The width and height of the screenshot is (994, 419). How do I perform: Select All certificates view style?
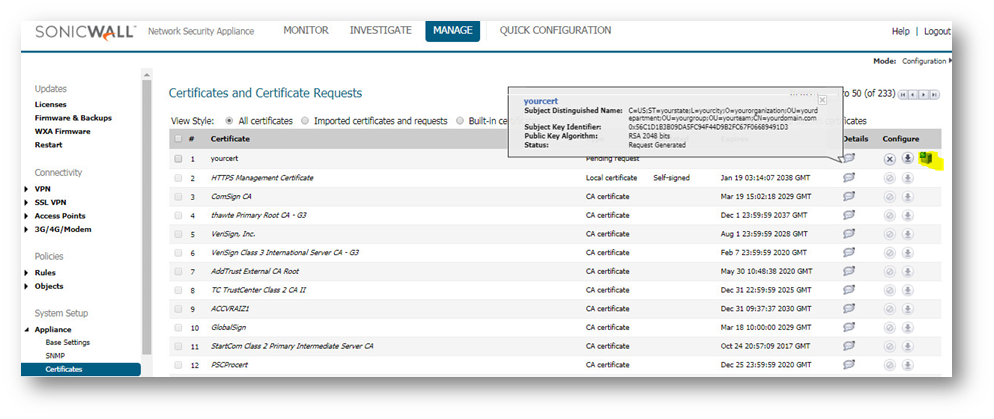(x=231, y=121)
